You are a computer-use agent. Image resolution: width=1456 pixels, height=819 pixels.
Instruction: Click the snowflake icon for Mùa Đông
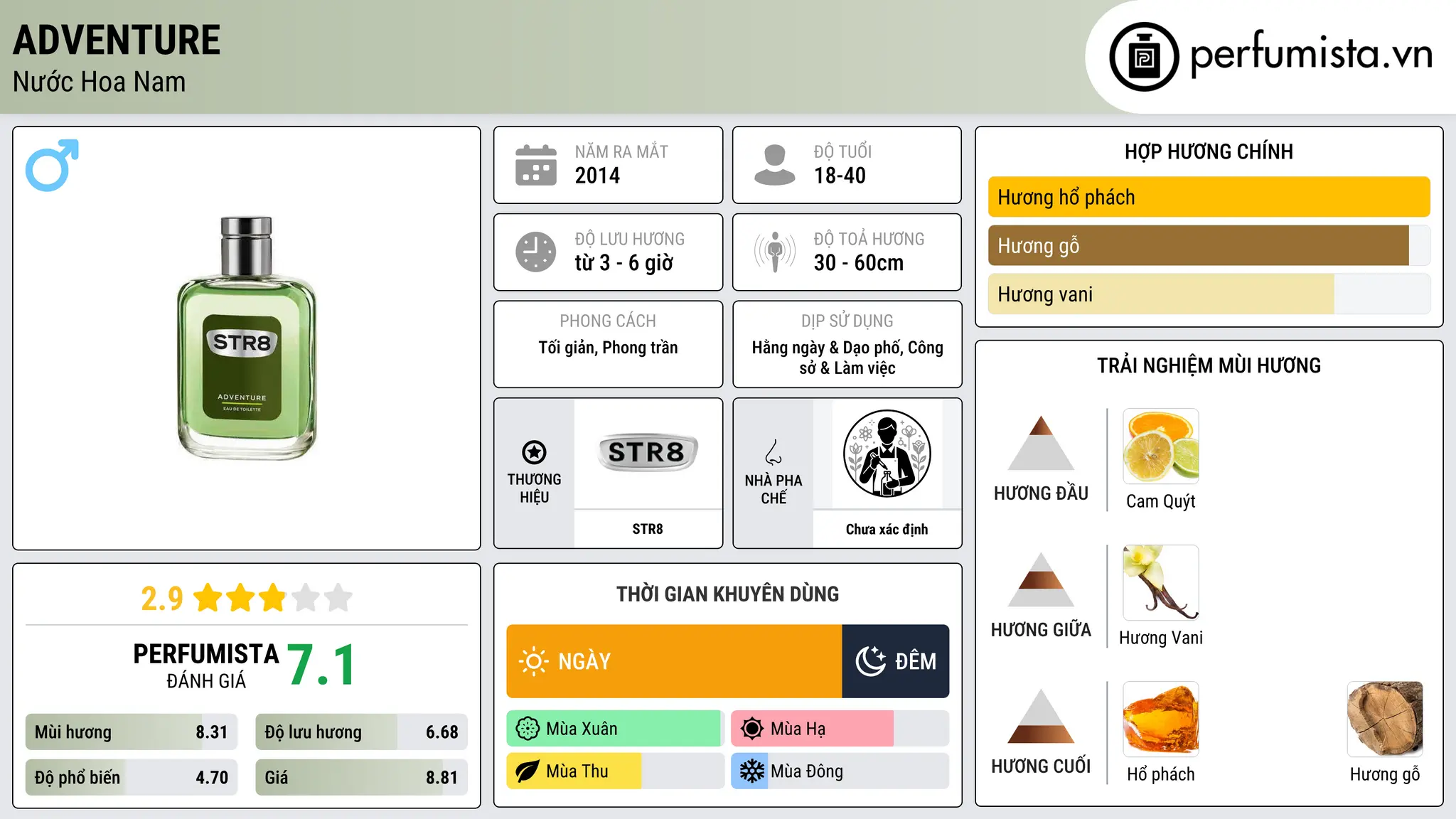[751, 771]
